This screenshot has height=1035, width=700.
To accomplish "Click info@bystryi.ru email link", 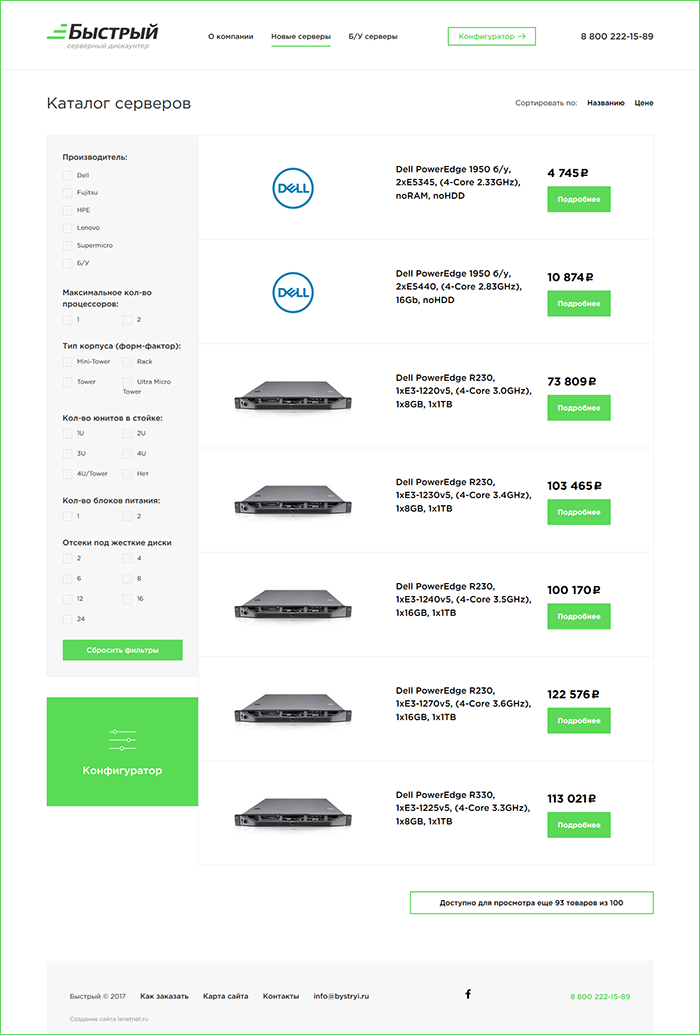I will click(x=341, y=996).
